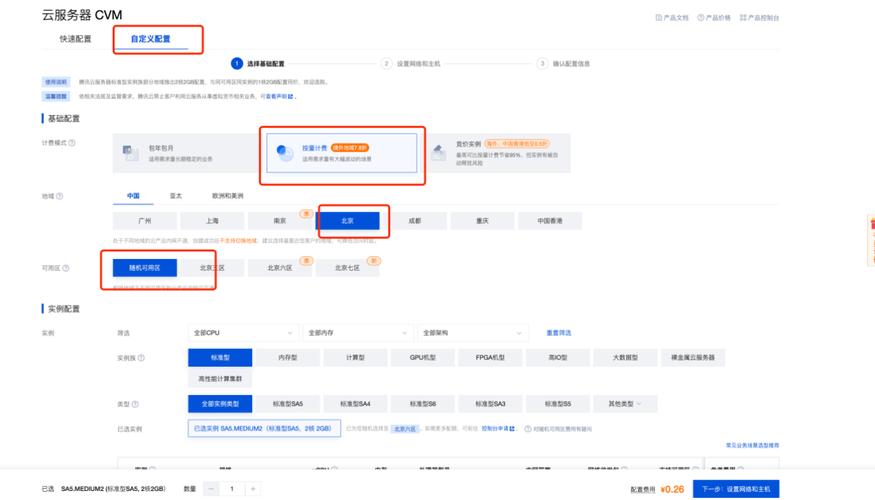This screenshot has height=500, width=875.
Task: Choose the GPU机型 instance family
Action: (x=422, y=358)
